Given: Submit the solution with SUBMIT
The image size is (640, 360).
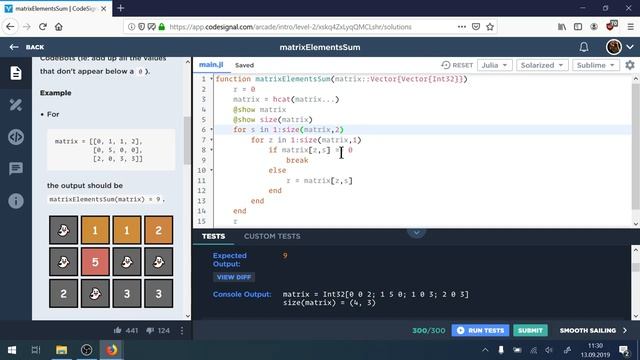Looking at the screenshot, I should (x=530, y=330).
